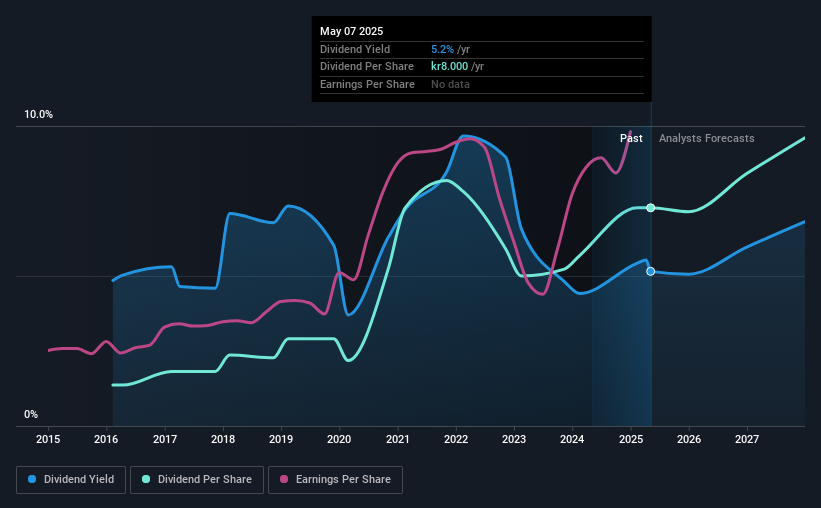Click the May 07 2025 tooltip date

pos(351,31)
